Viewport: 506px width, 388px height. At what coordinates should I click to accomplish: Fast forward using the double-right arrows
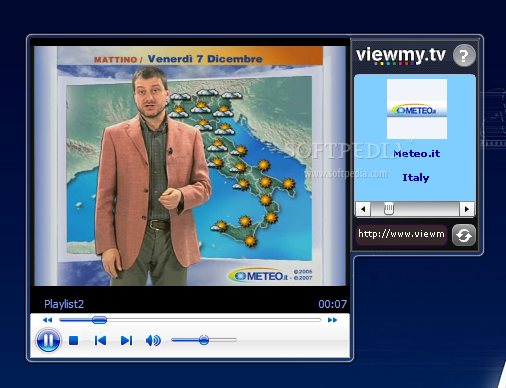332,320
